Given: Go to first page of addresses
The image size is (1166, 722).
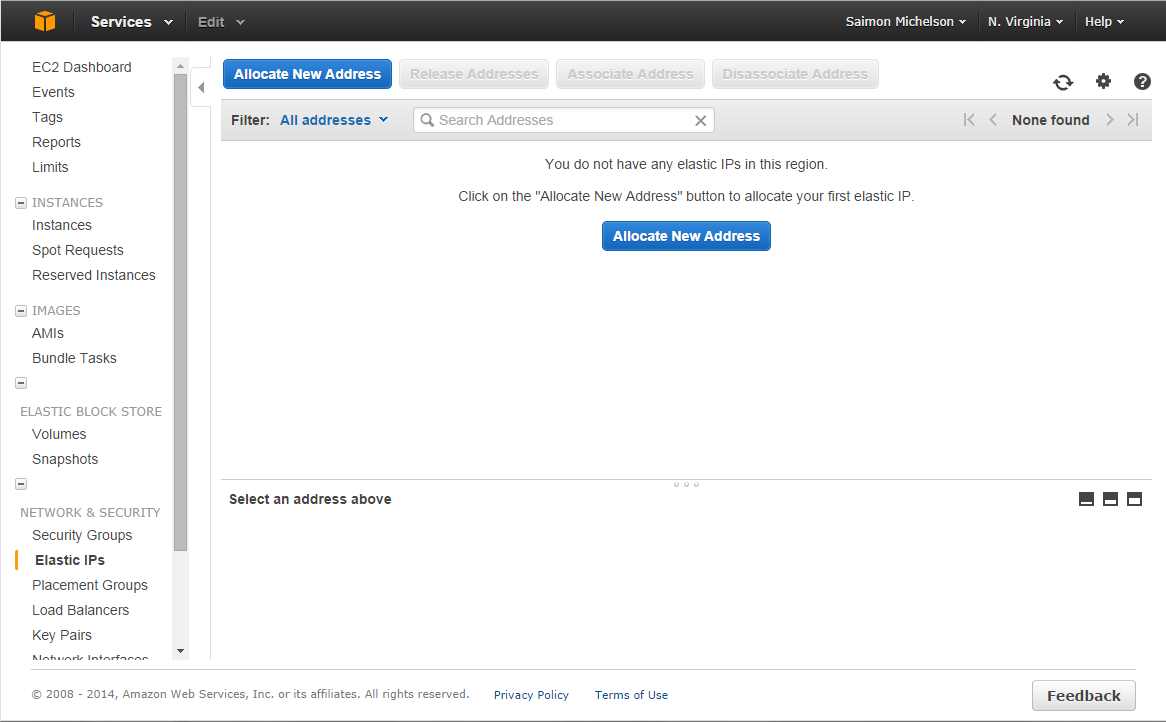Looking at the screenshot, I should point(968,120).
